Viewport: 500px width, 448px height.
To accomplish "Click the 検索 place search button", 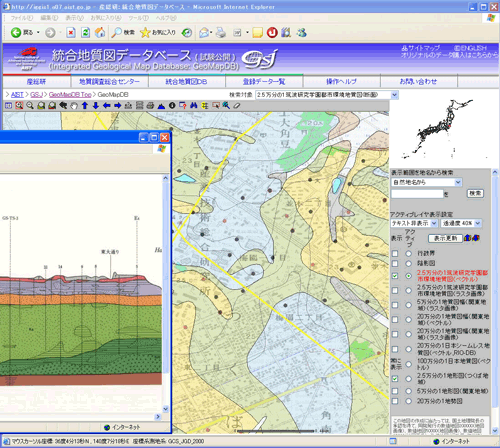I will point(475,193).
